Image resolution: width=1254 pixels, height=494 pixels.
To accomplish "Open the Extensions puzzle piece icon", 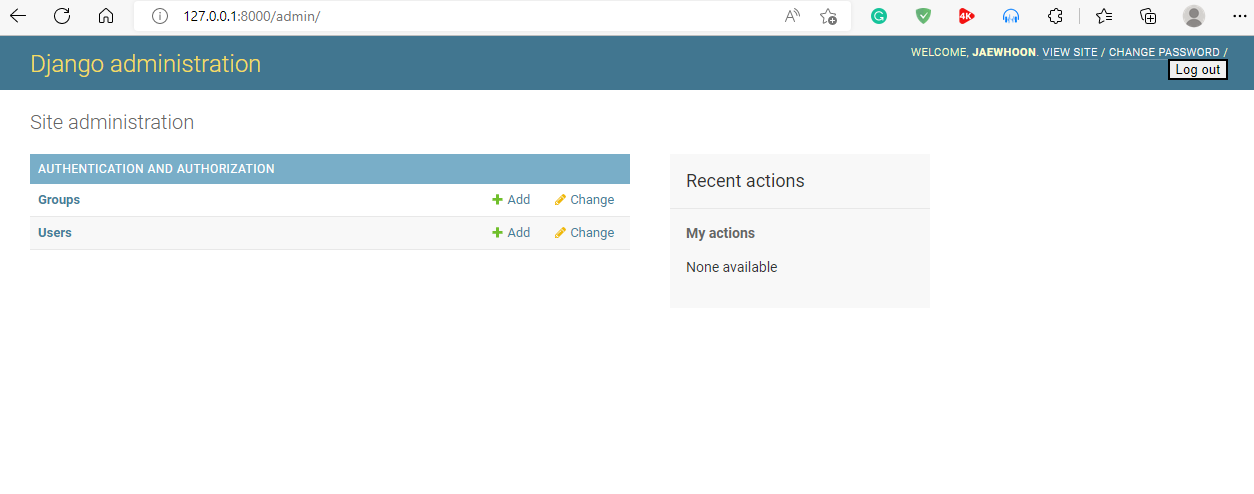I will click(x=1055, y=16).
